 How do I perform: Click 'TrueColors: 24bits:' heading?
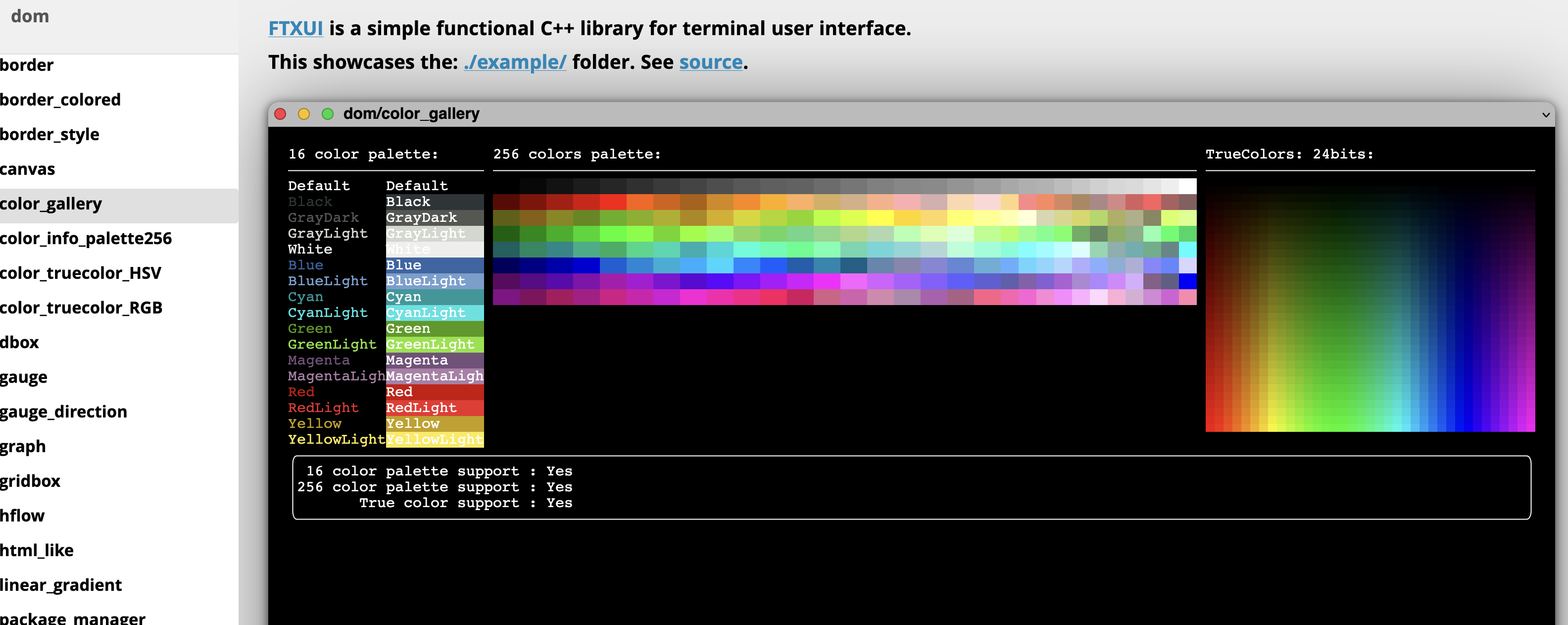tap(1290, 154)
